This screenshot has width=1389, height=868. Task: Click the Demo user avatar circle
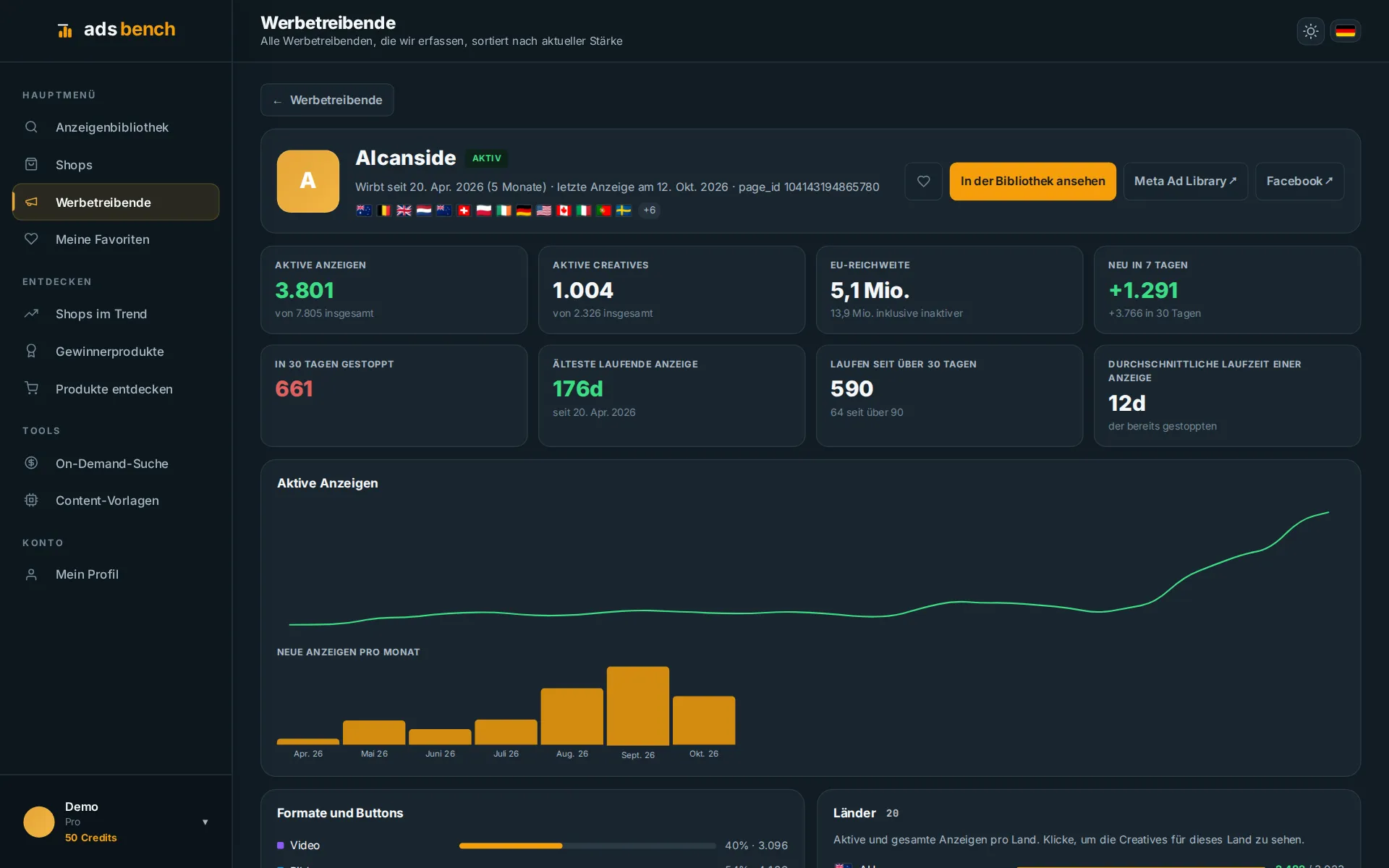tap(39, 822)
